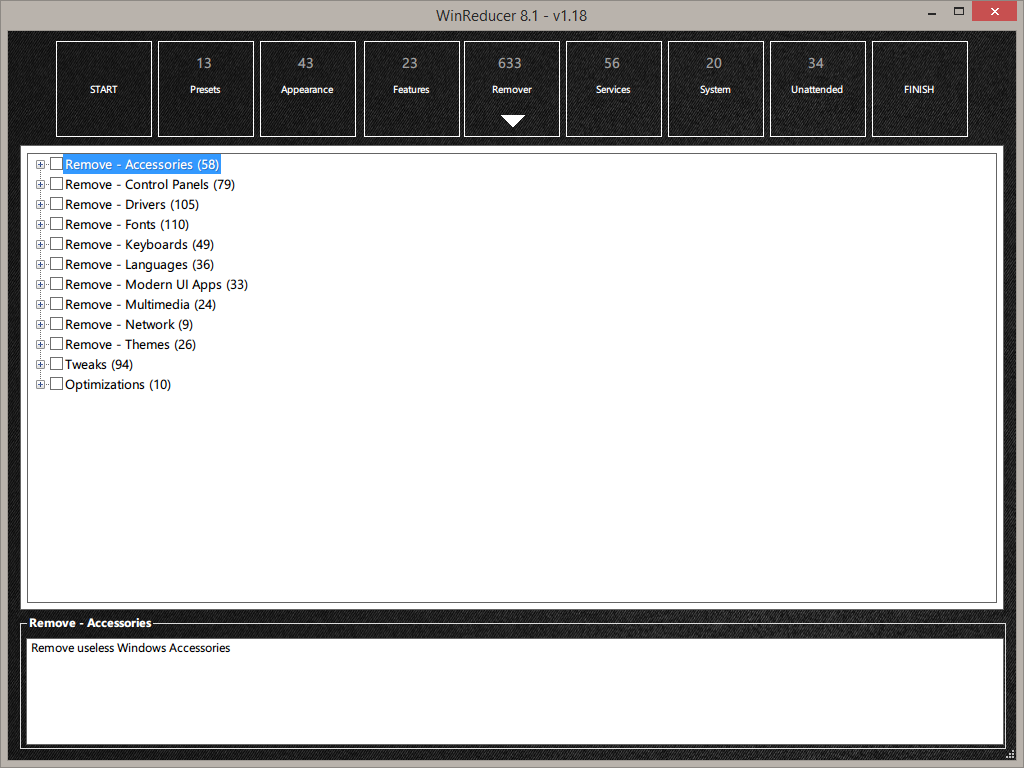Check the Remove - Accessories checkbox
The height and width of the screenshot is (768, 1024).
coord(57,164)
